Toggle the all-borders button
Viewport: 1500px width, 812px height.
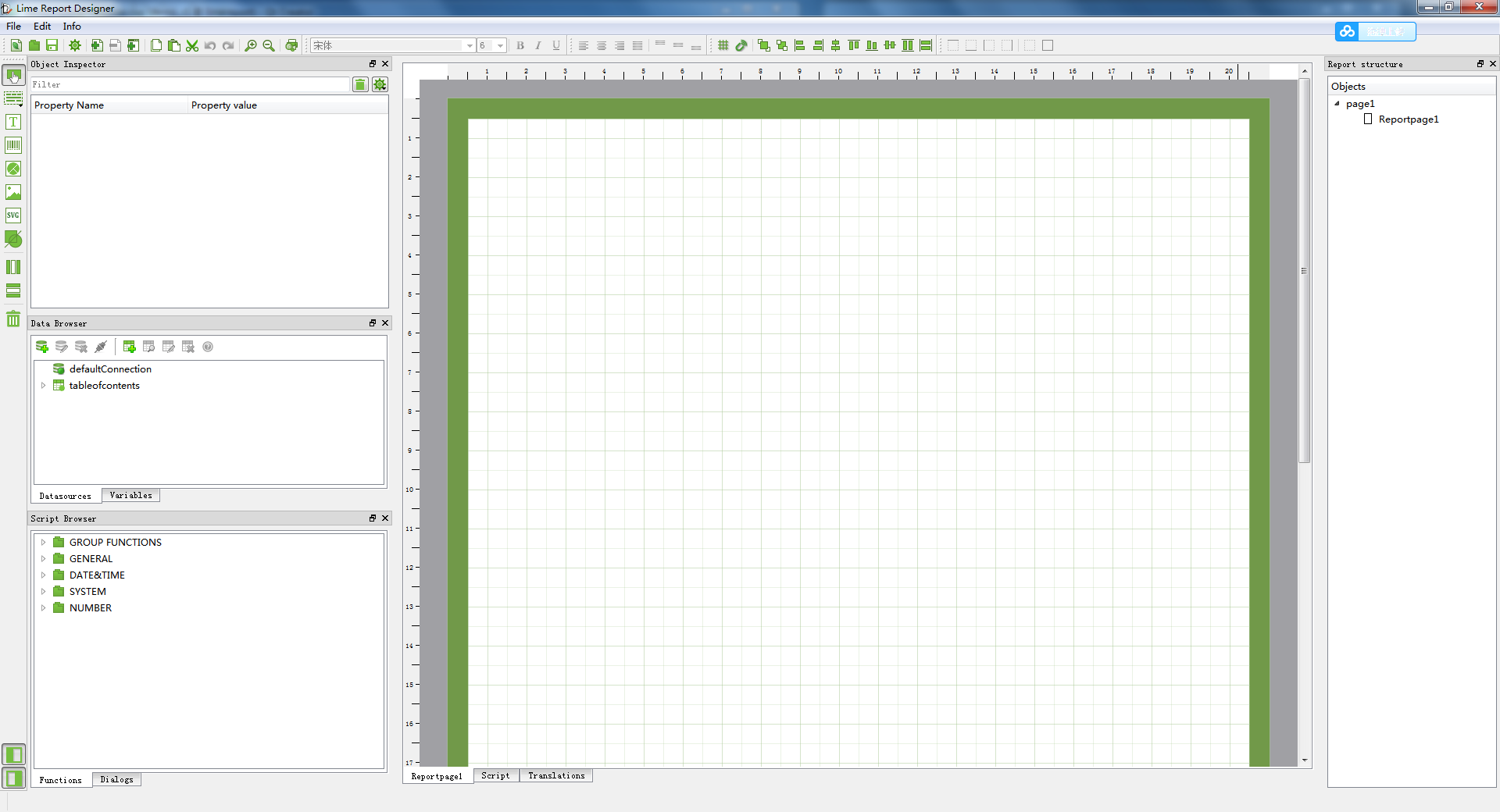tap(1048, 45)
